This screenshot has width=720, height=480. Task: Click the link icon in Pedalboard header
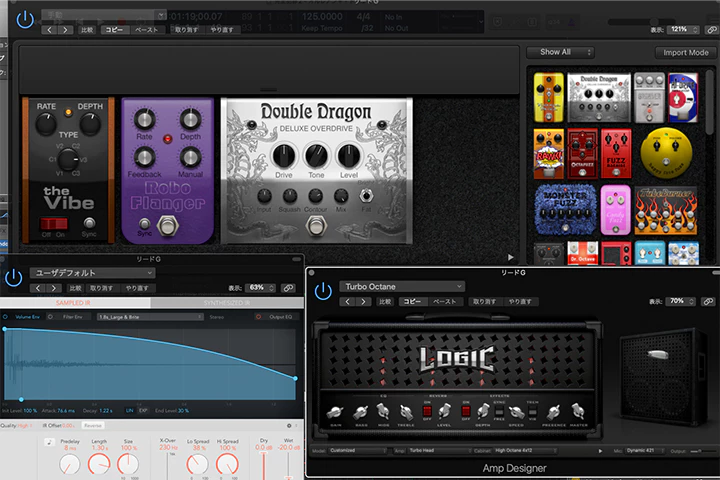click(x=711, y=29)
